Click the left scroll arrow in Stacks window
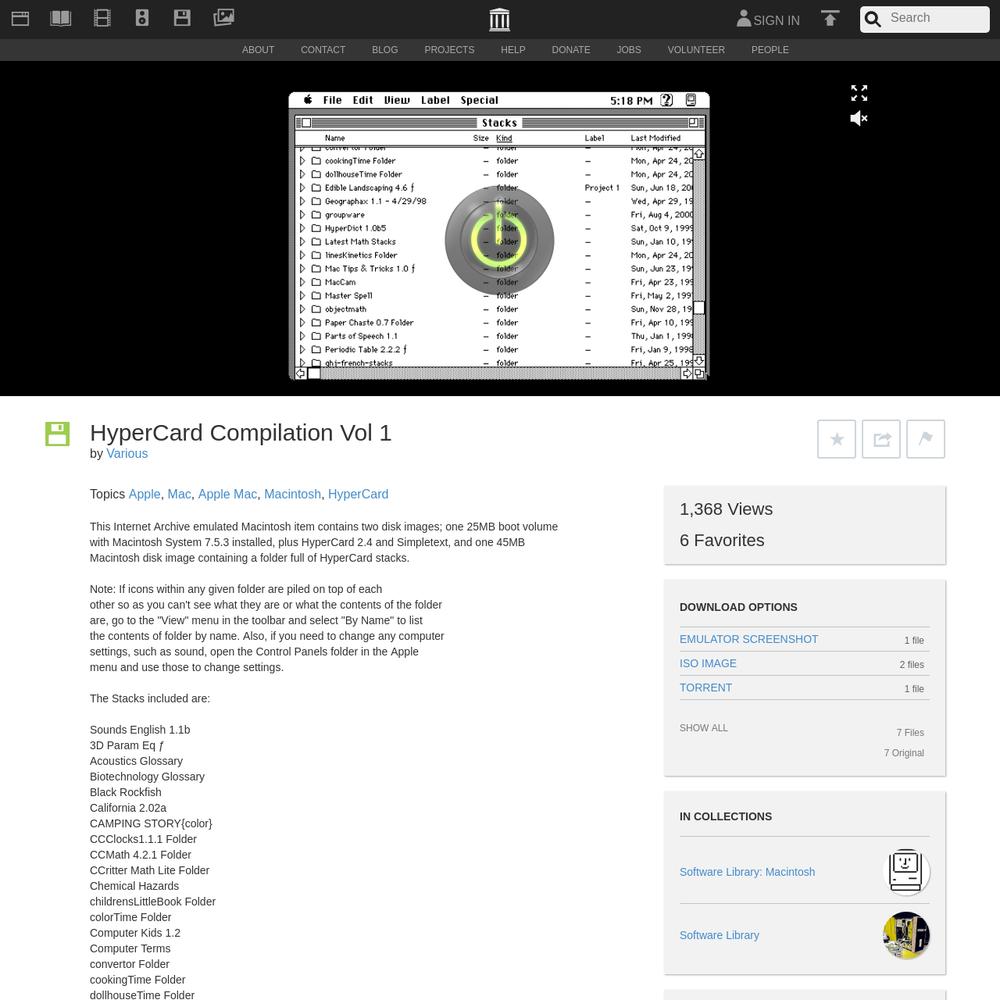The image size is (1000, 1000). (301, 374)
